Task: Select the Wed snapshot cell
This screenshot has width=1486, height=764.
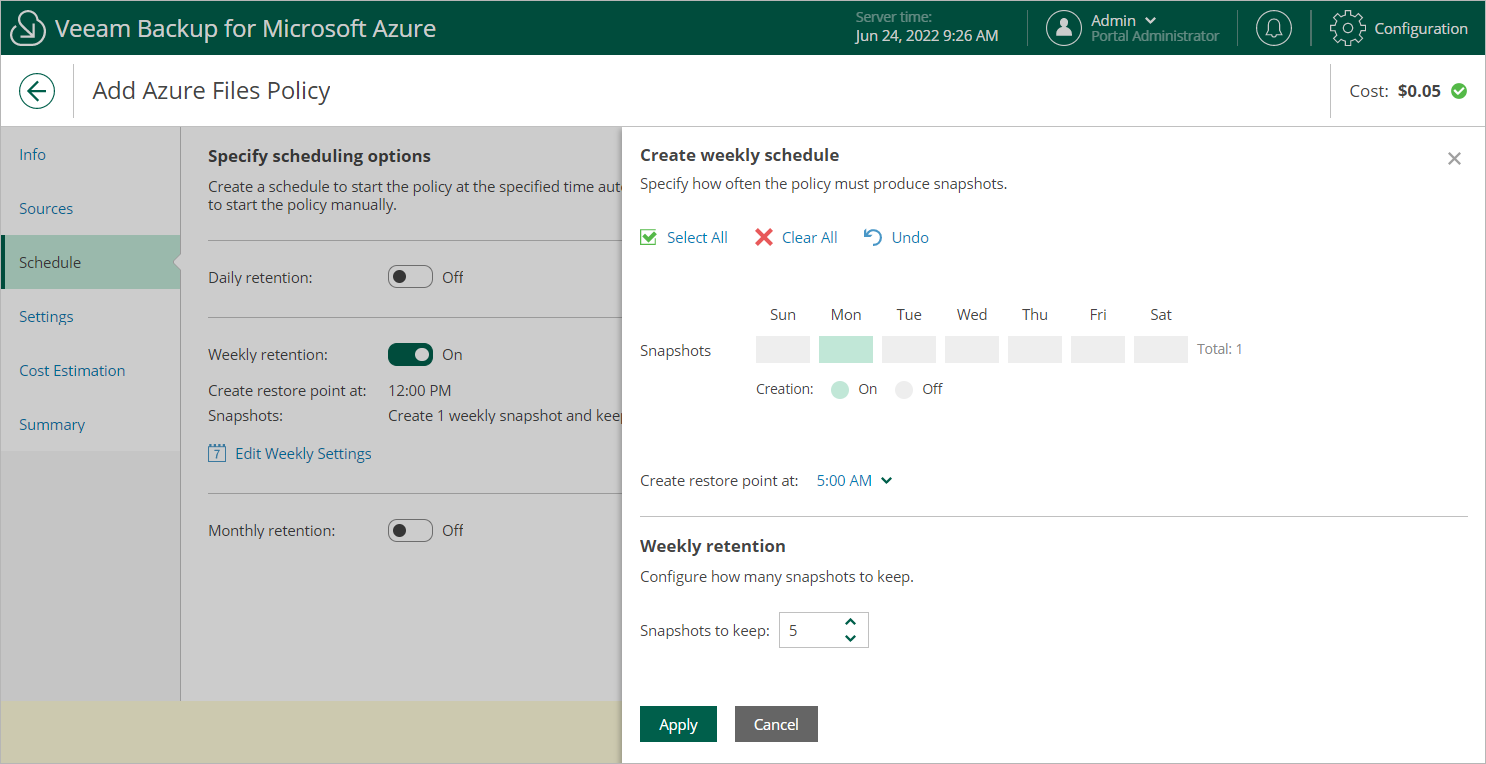Action: pos(972,350)
